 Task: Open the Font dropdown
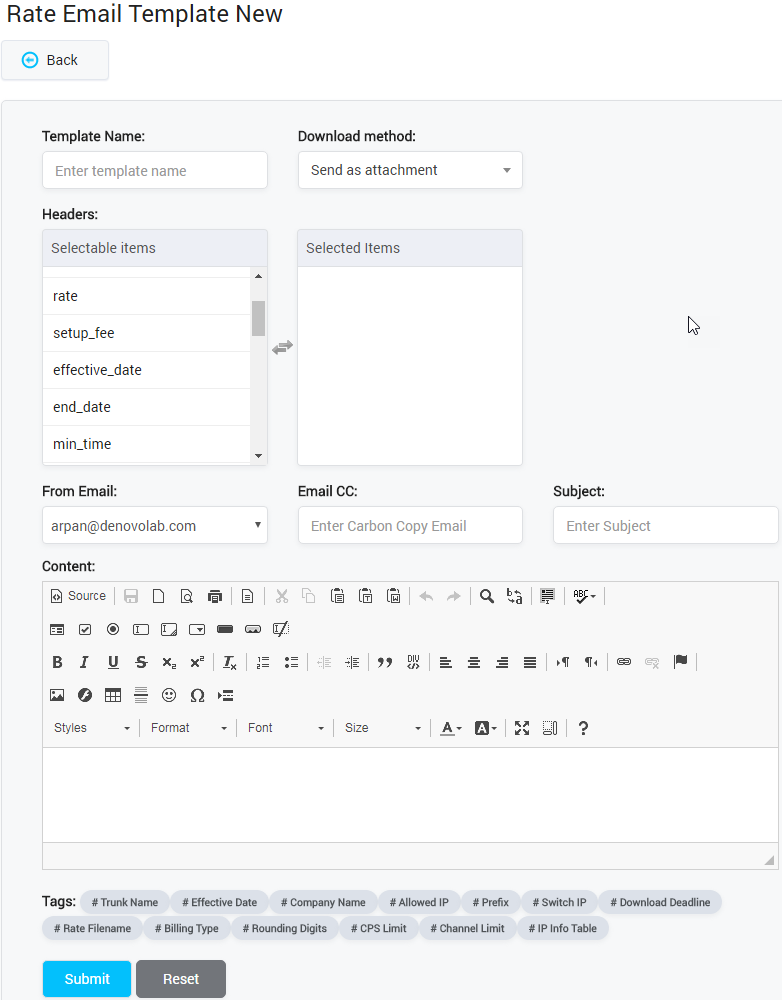tap(285, 728)
